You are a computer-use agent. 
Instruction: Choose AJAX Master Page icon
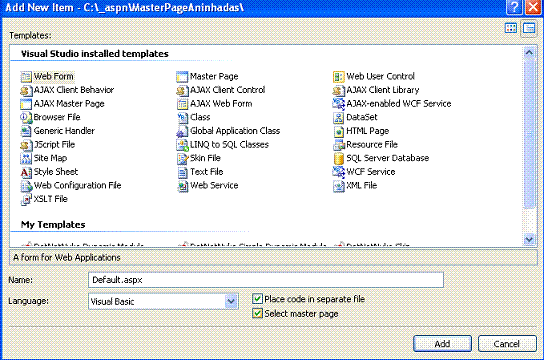click(x=26, y=104)
